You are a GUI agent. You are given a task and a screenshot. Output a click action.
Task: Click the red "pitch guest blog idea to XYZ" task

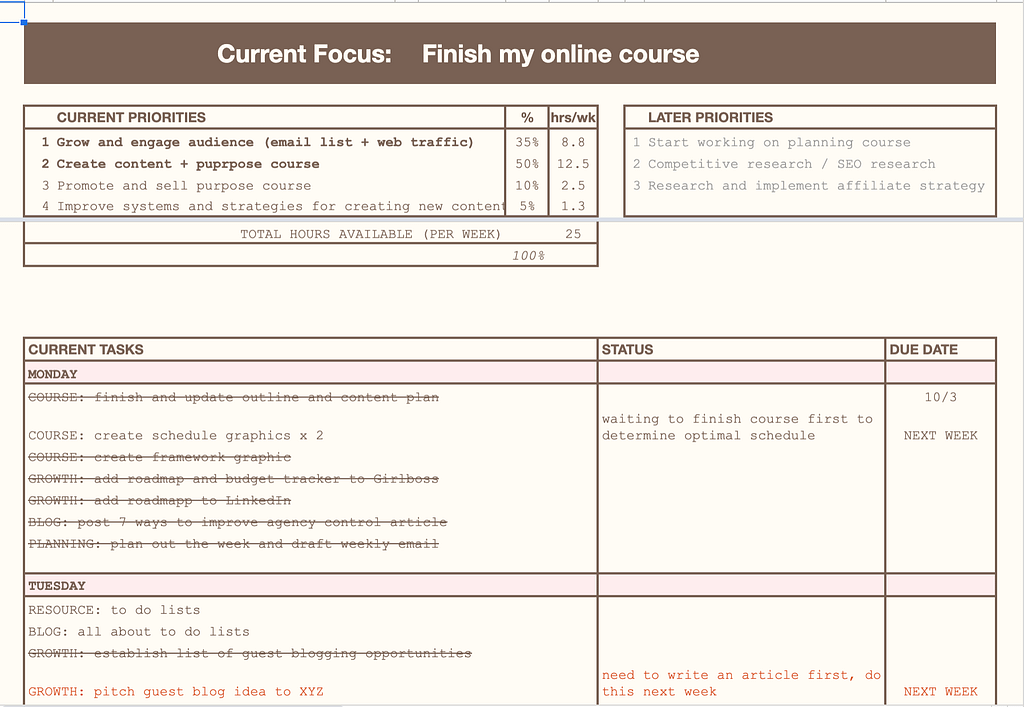[x=176, y=691]
